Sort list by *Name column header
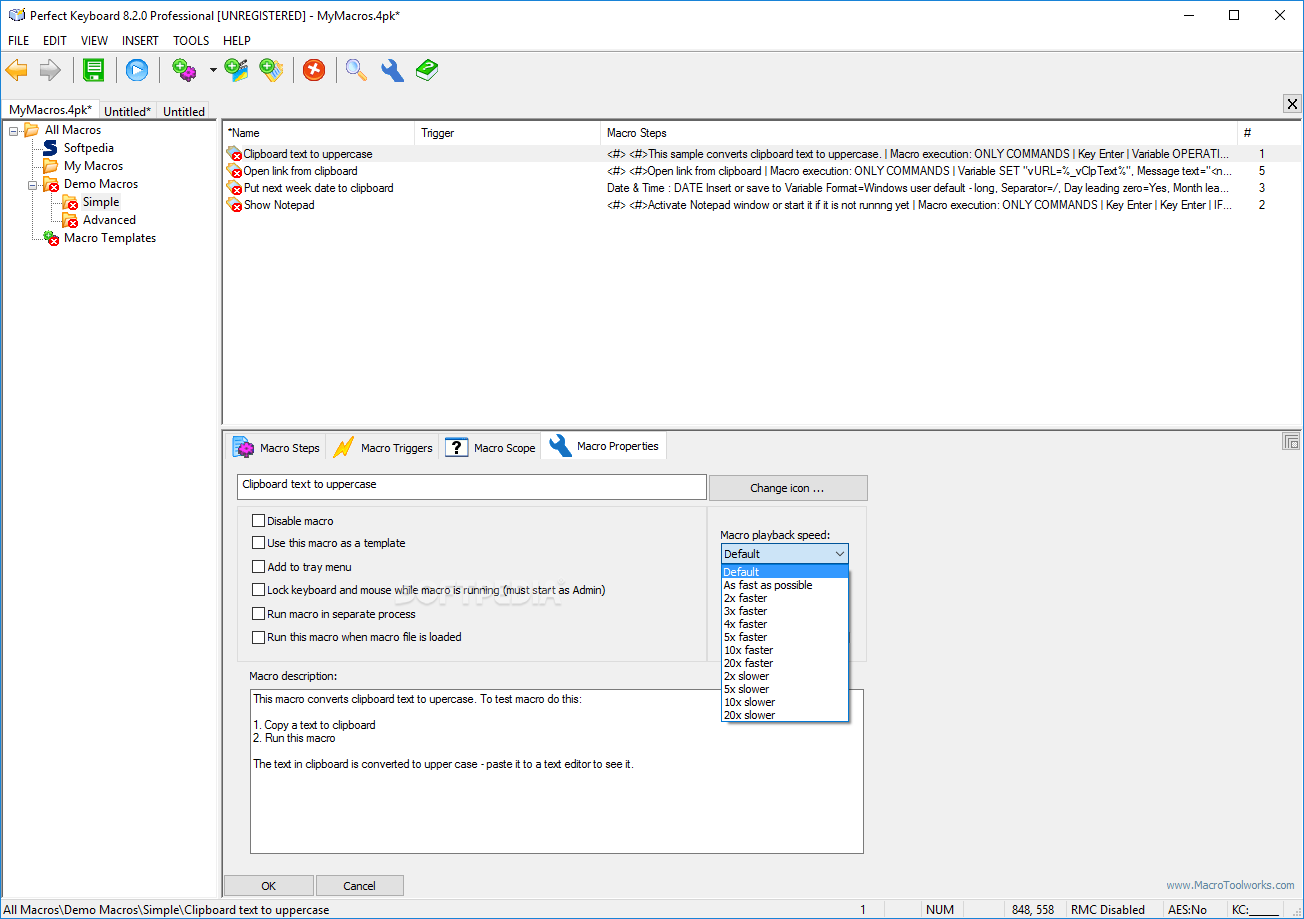This screenshot has height=919, width=1304. 318,133
